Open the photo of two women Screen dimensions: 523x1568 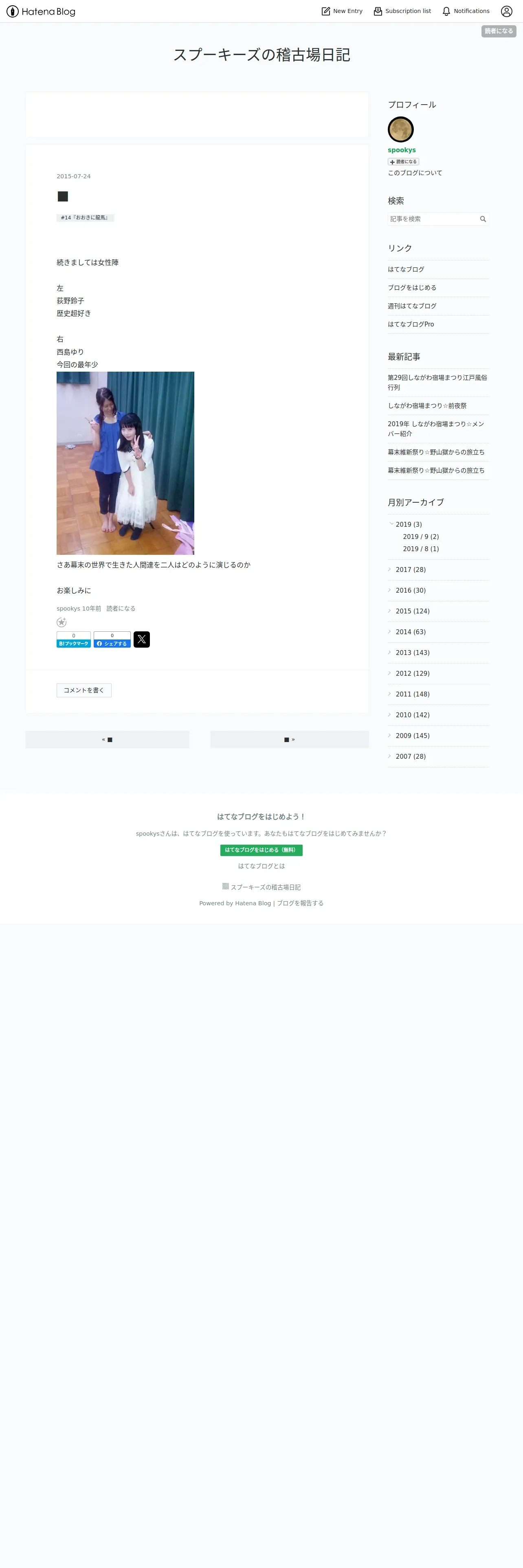click(125, 463)
